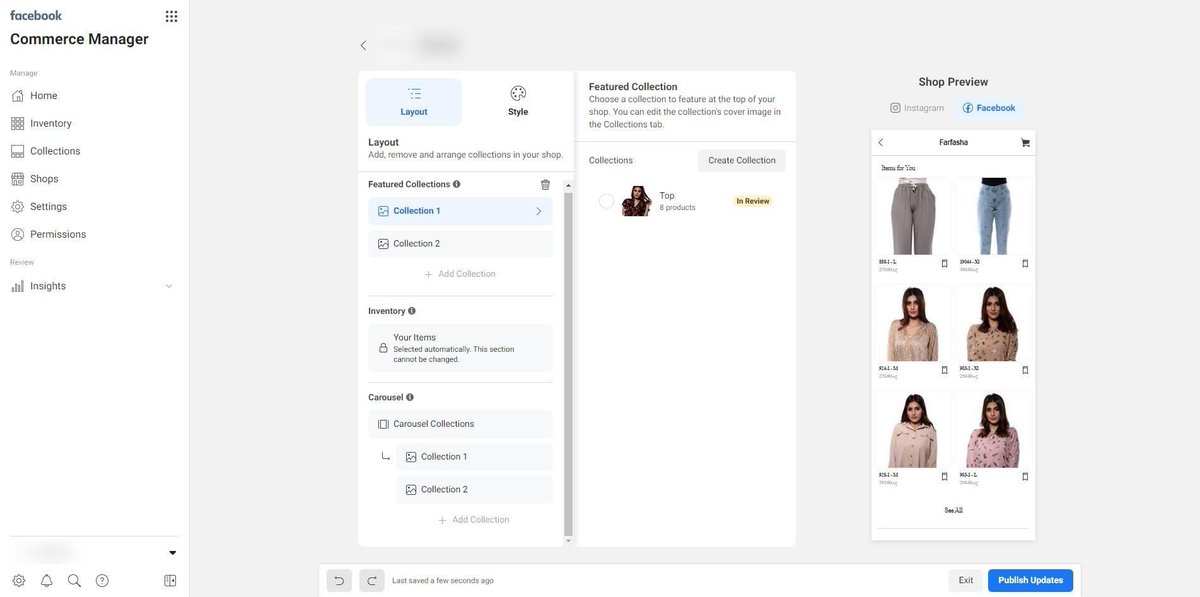The height and width of the screenshot is (597, 1200).
Task: Select Collection 1 under Featured Collections
Action: point(460,211)
